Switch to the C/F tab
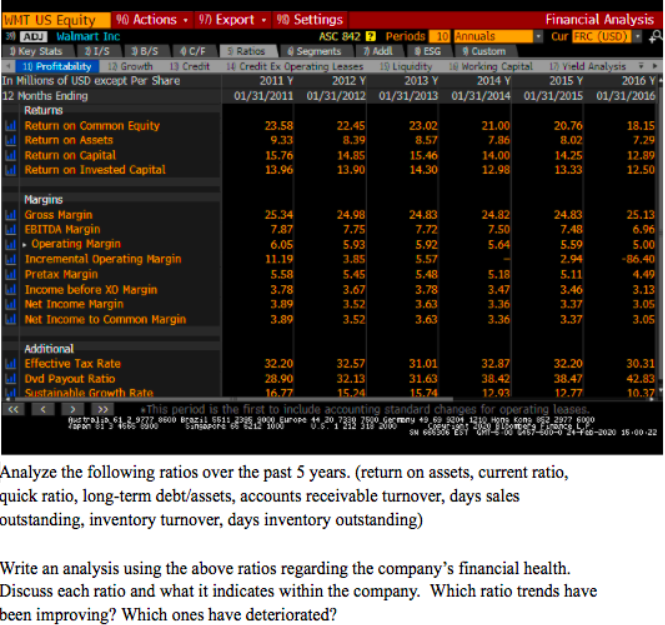 [x=193, y=51]
